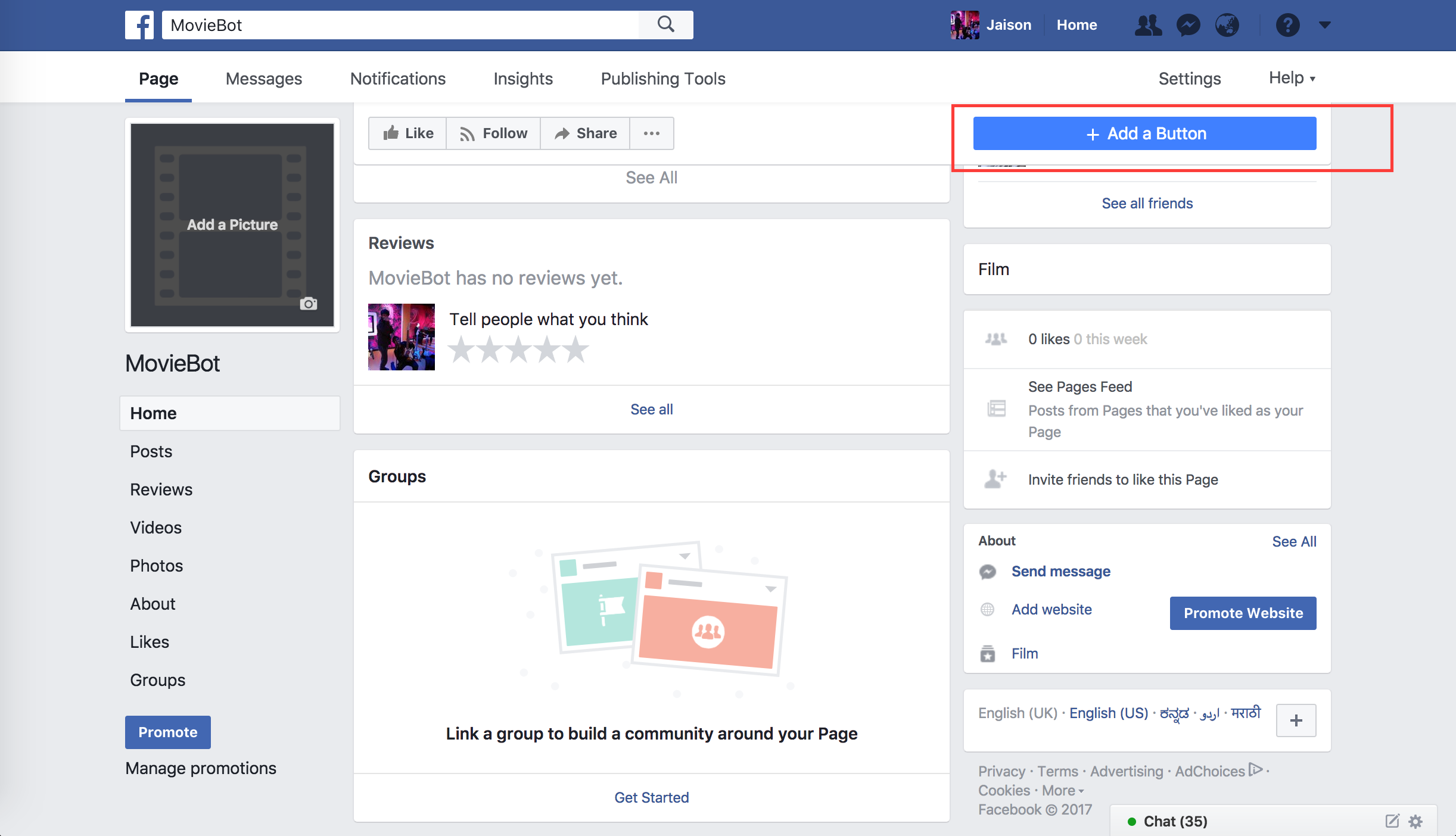Expand the Help dropdown menu
Image resolution: width=1456 pixels, height=836 pixels.
pos(1292,78)
